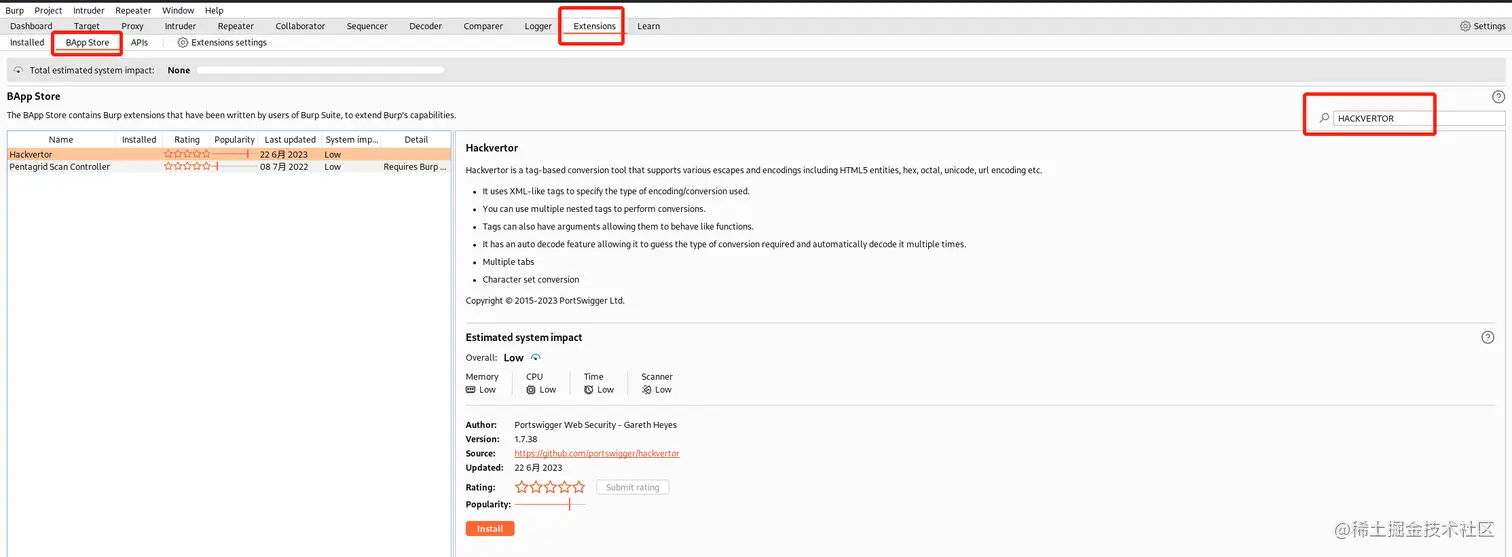Click the Extensions settings gear icon
The image size is (1512, 557).
coord(182,43)
